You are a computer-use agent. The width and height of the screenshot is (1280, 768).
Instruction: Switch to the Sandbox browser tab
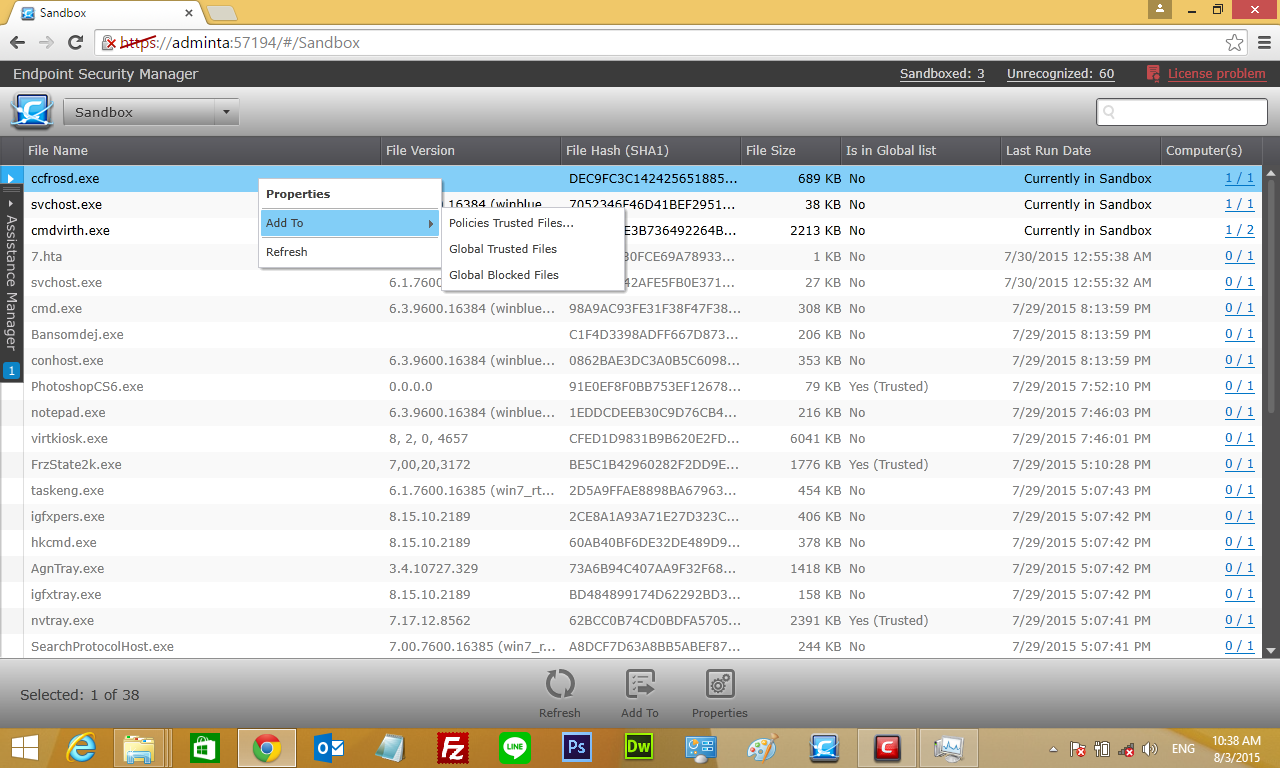click(x=105, y=13)
